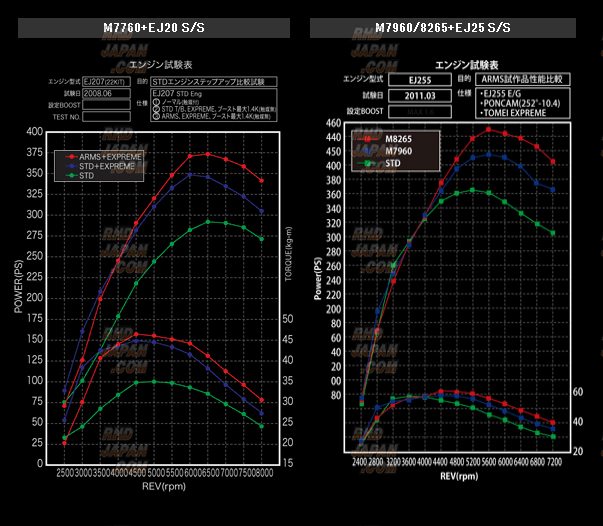
Task: Click the 5600 rpm axis value
Action: [x=489, y=462]
